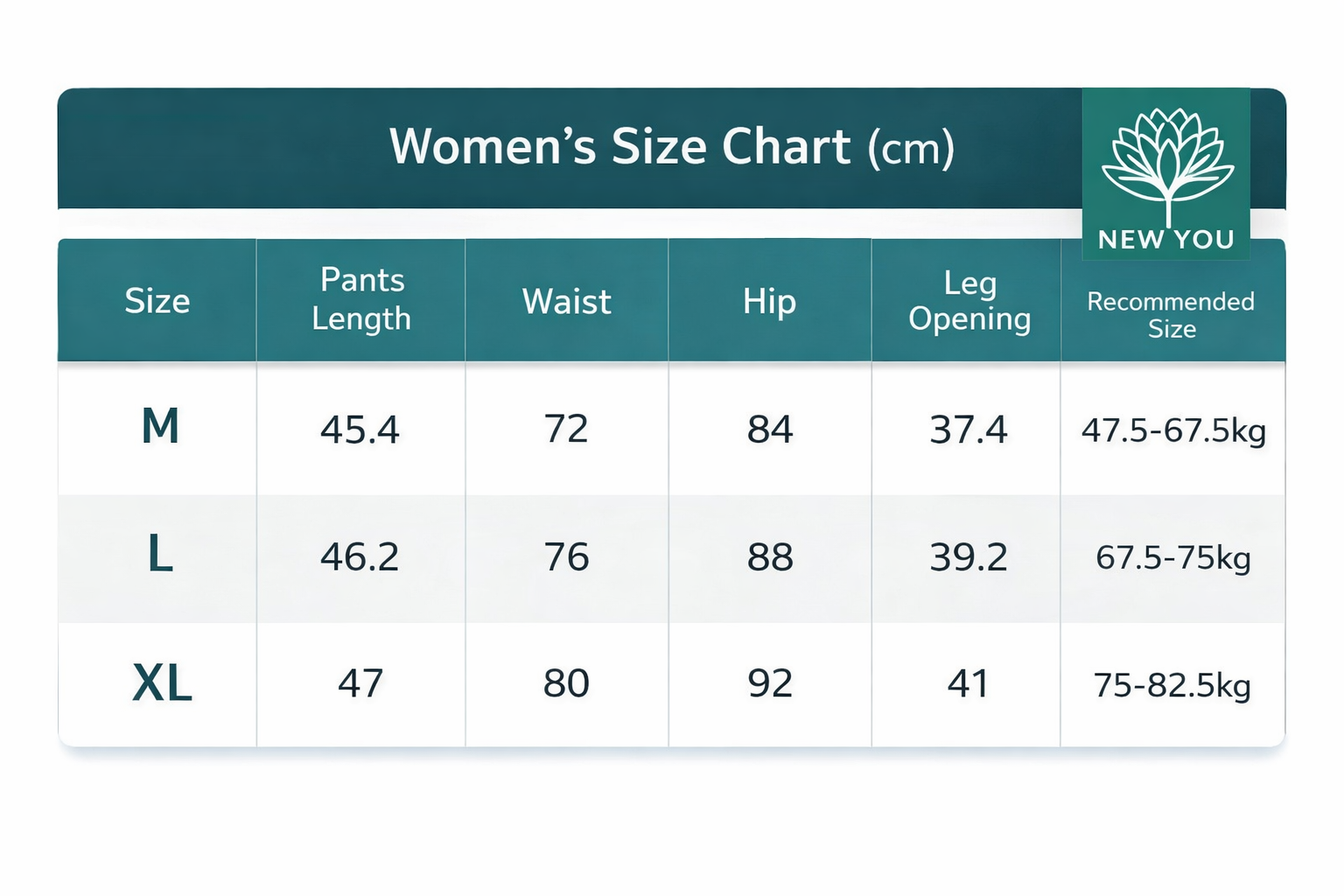Image resolution: width=1344 pixels, height=896 pixels.
Task: Select the Leg Opening column header
Action: click(x=969, y=300)
